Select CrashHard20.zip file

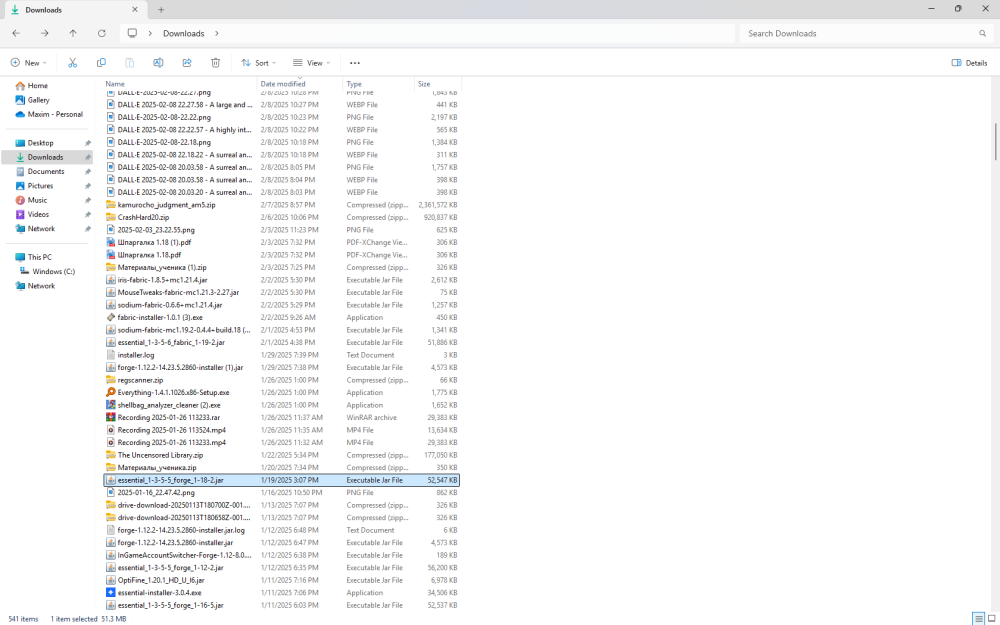[x=281, y=217]
